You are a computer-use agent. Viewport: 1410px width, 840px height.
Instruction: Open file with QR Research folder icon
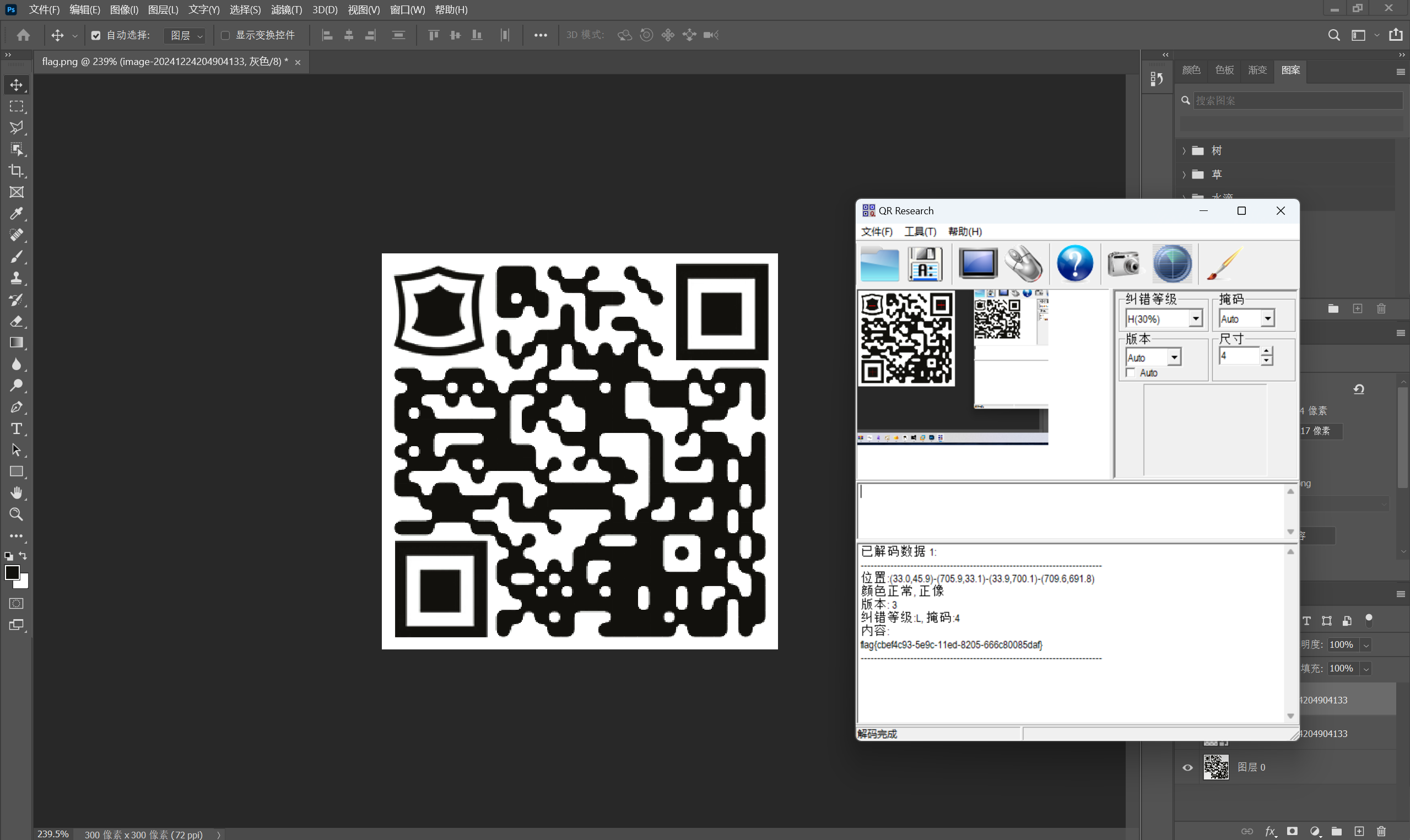[x=879, y=263]
